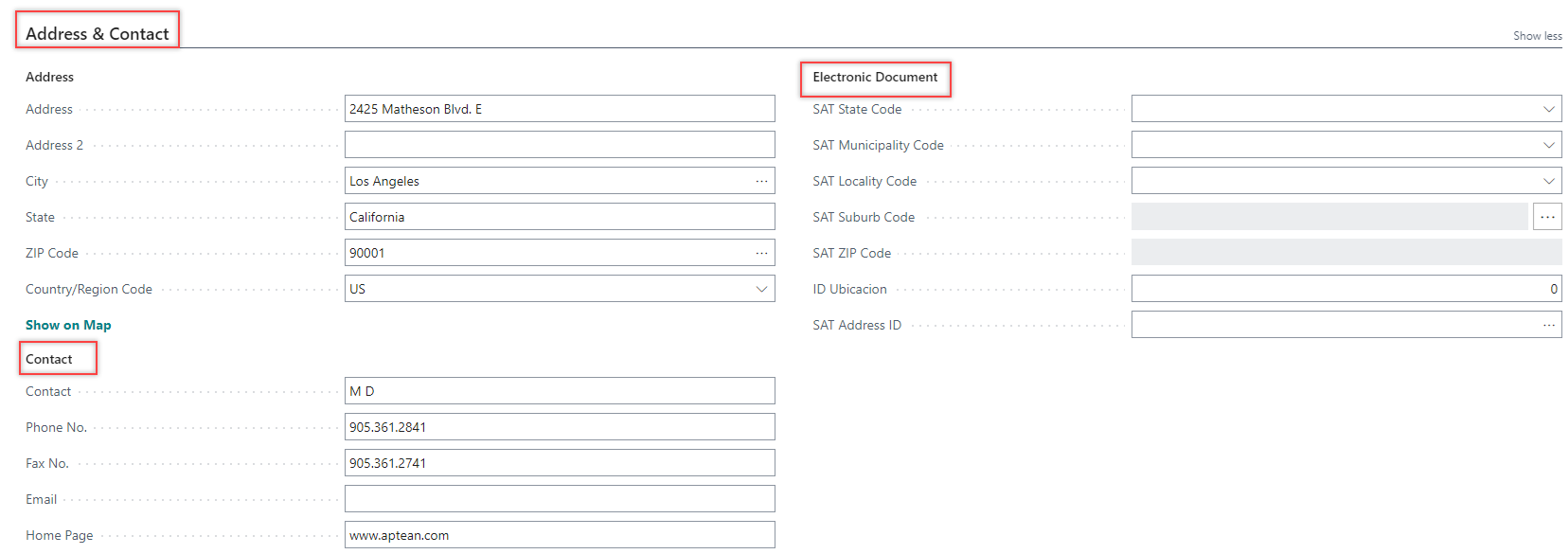Image resolution: width=1568 pixels, height=554 pixels.
Task: Open the ZIP Code lookup ellipsis
Action: [x=761, y=253]
